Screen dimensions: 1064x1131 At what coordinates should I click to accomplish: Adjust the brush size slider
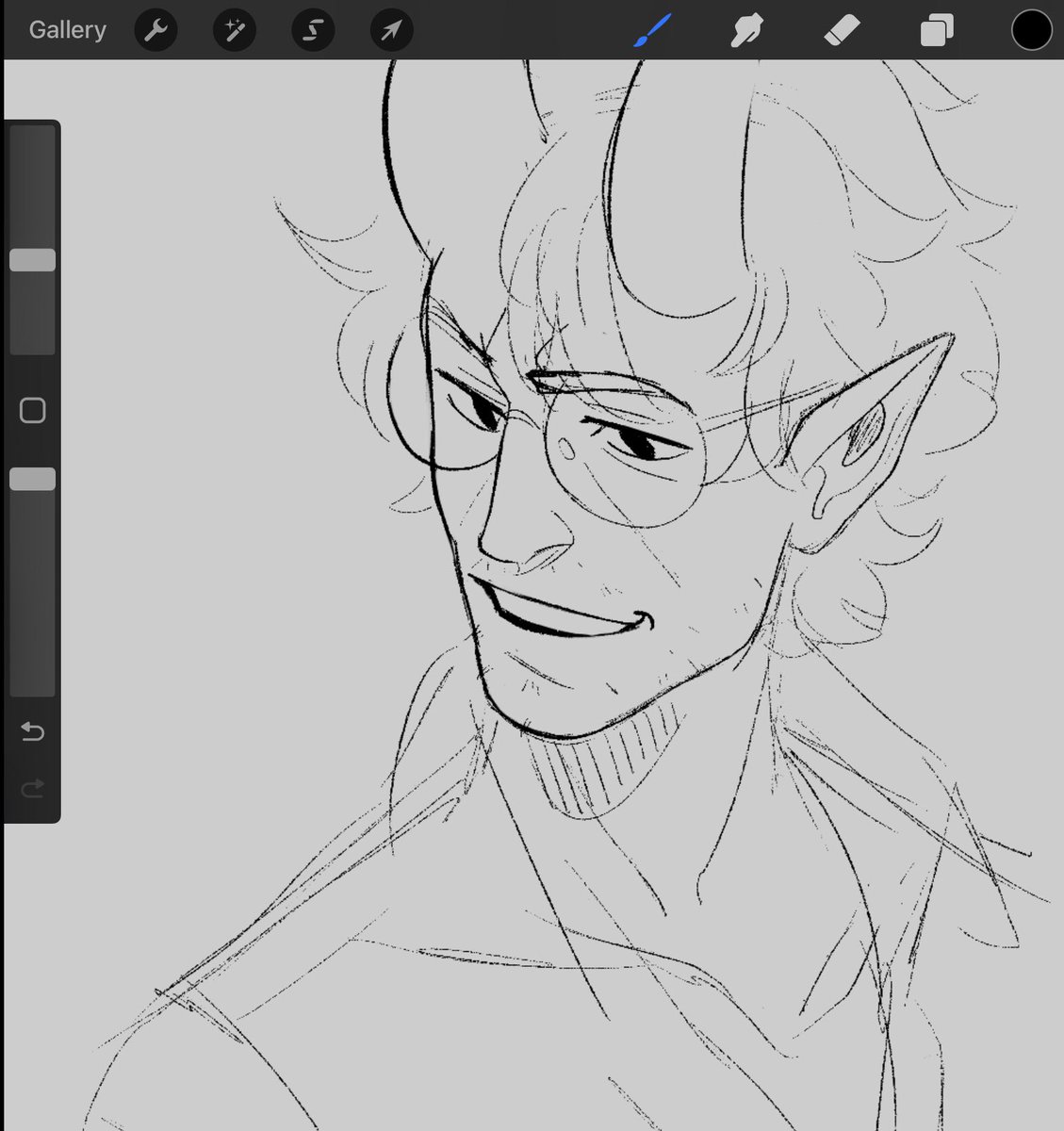[33, 258]
